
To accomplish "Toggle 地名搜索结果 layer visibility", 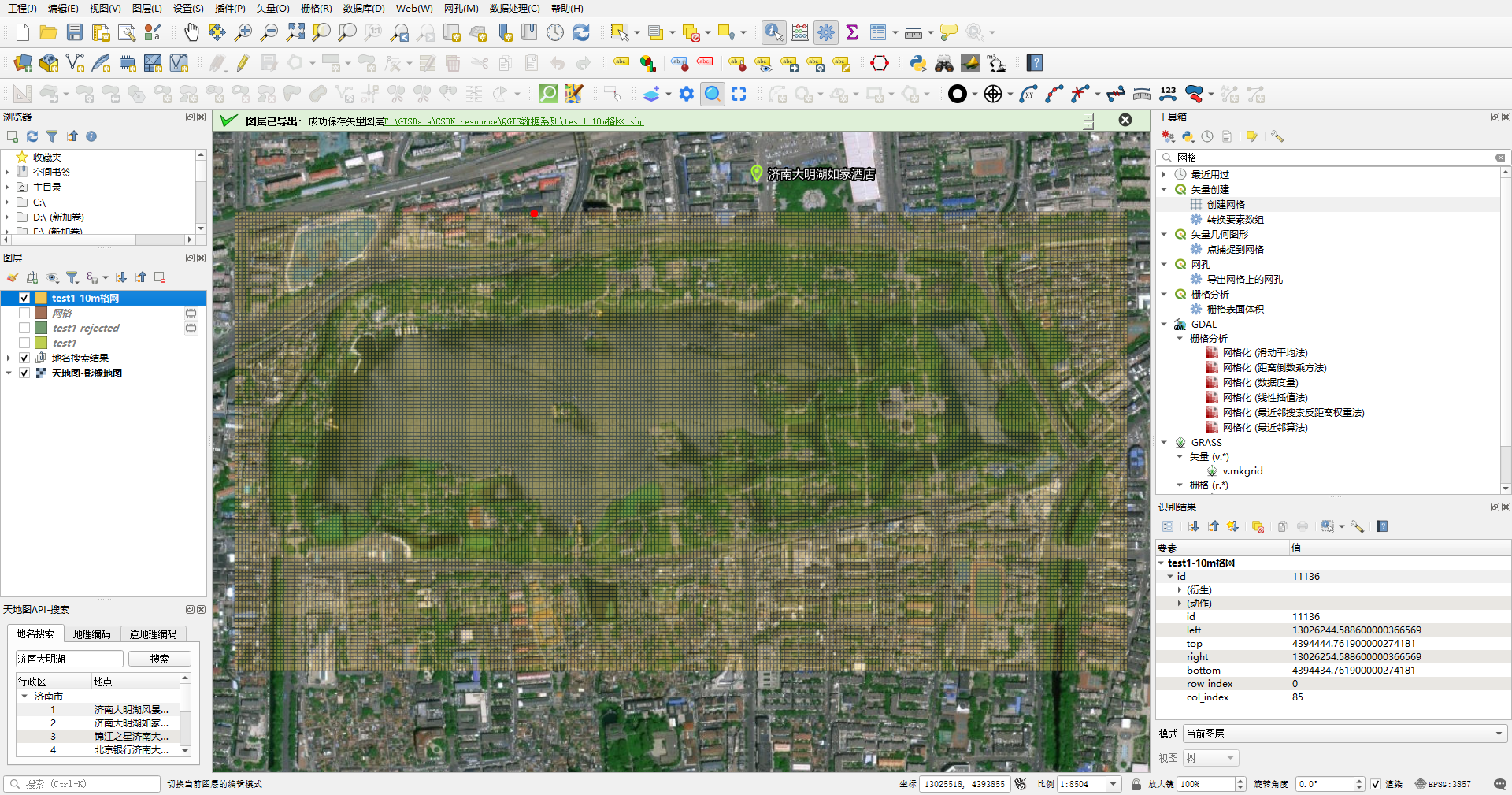I will click(x=24, y=358).
